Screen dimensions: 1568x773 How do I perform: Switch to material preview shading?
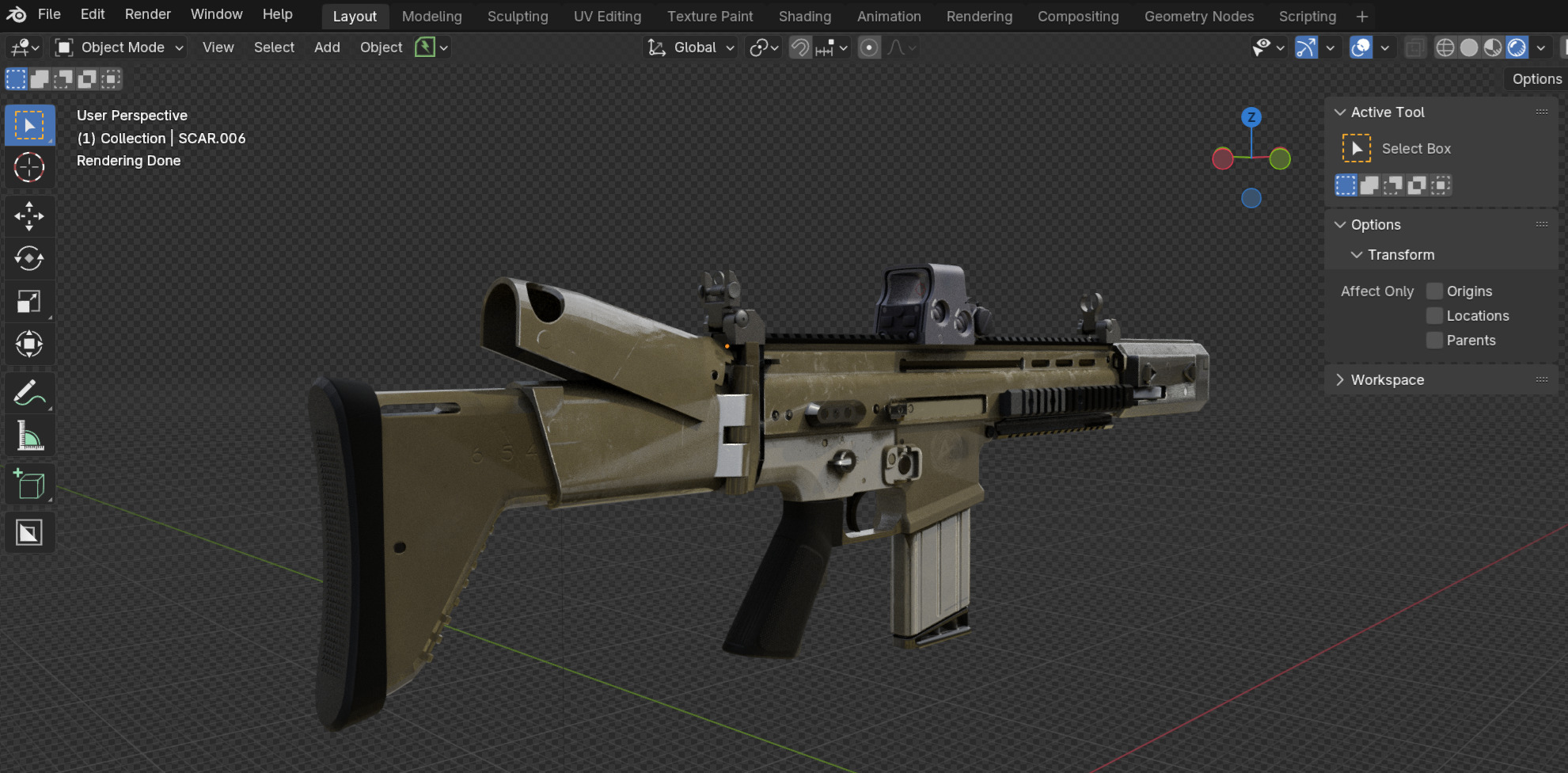pos(1493,48)
